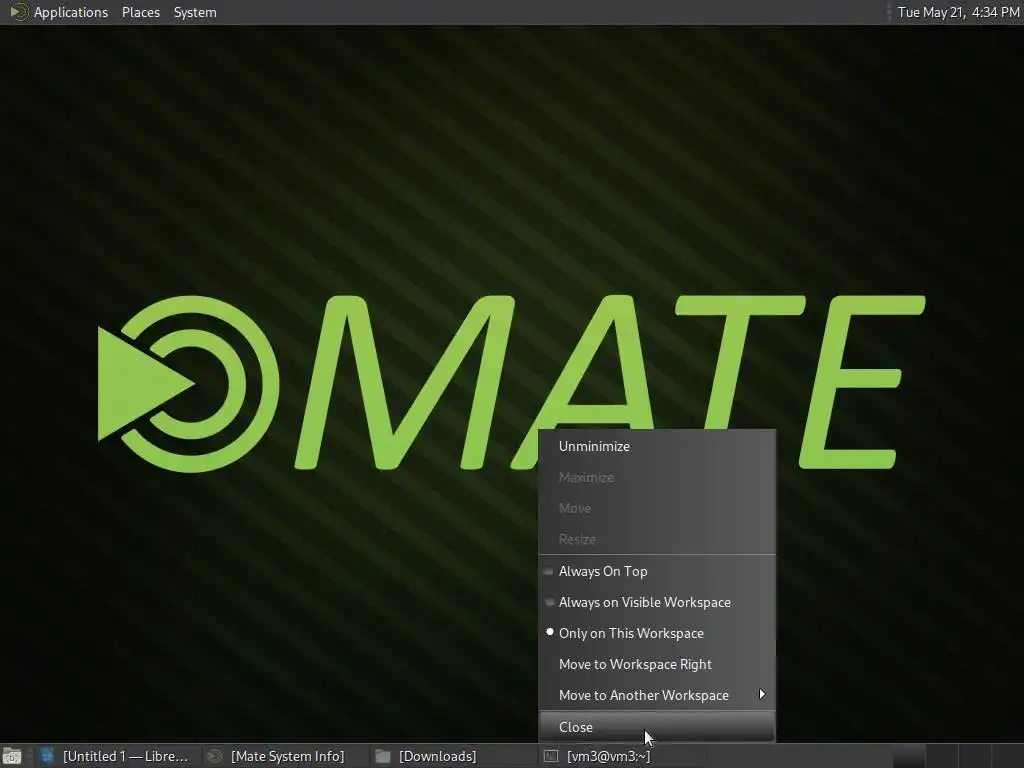
Task: Click the MATE logo icon in top panel
Action: (x=18, y=12)
